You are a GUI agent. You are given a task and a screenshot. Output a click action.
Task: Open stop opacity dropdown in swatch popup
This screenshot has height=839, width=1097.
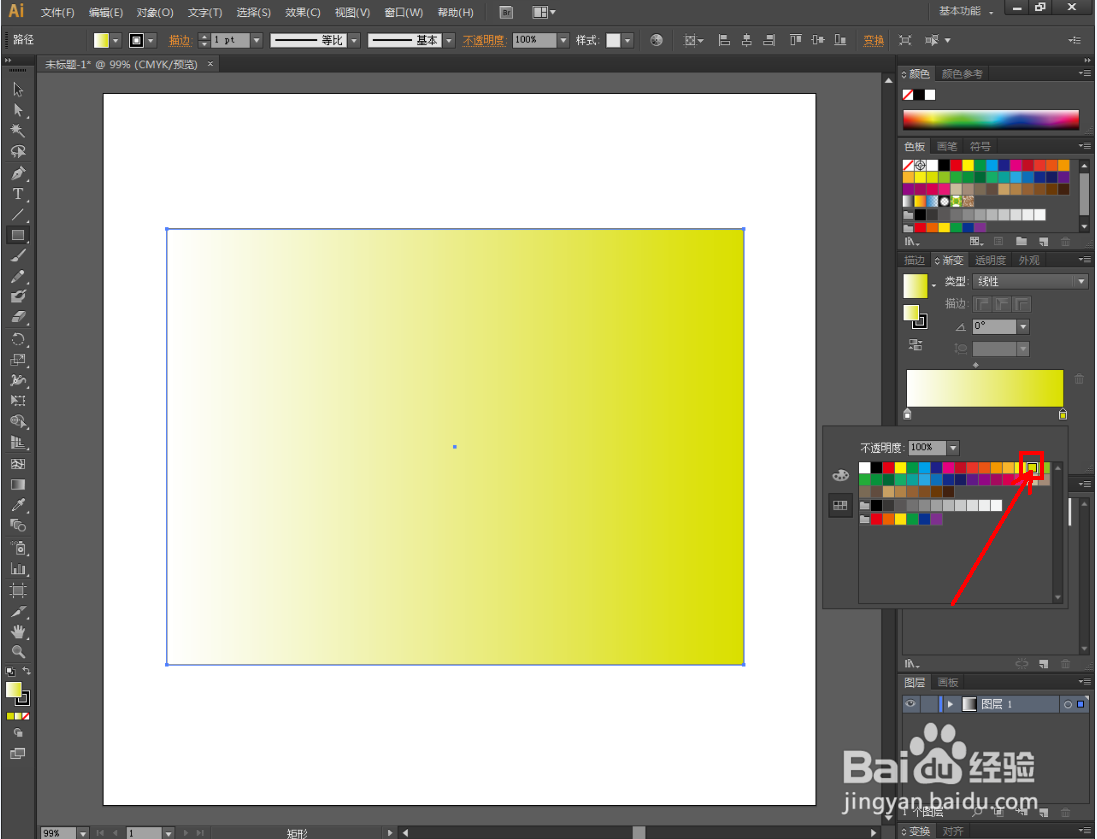coord(953,448)
